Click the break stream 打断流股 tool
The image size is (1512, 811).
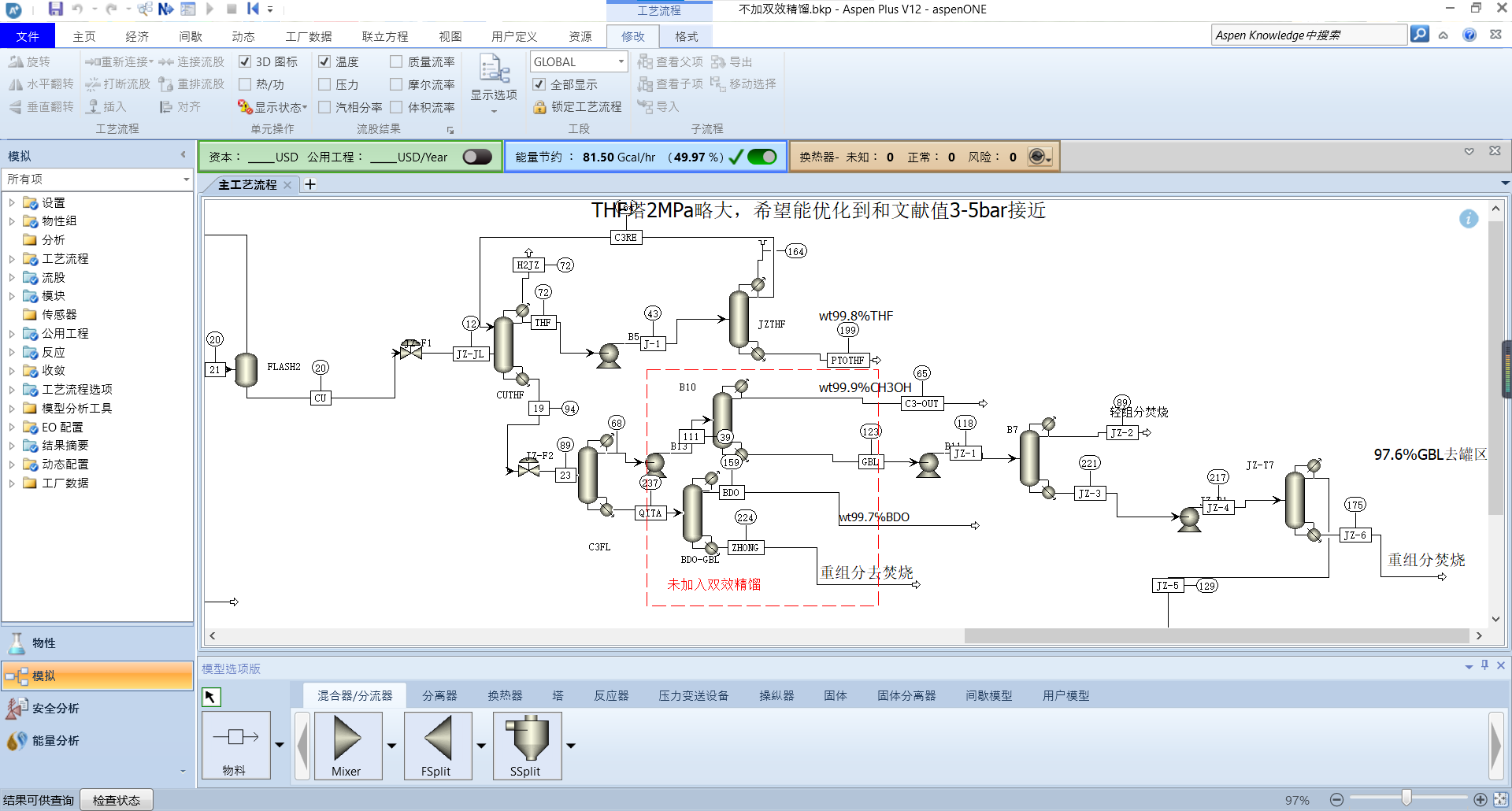point(93,83)
